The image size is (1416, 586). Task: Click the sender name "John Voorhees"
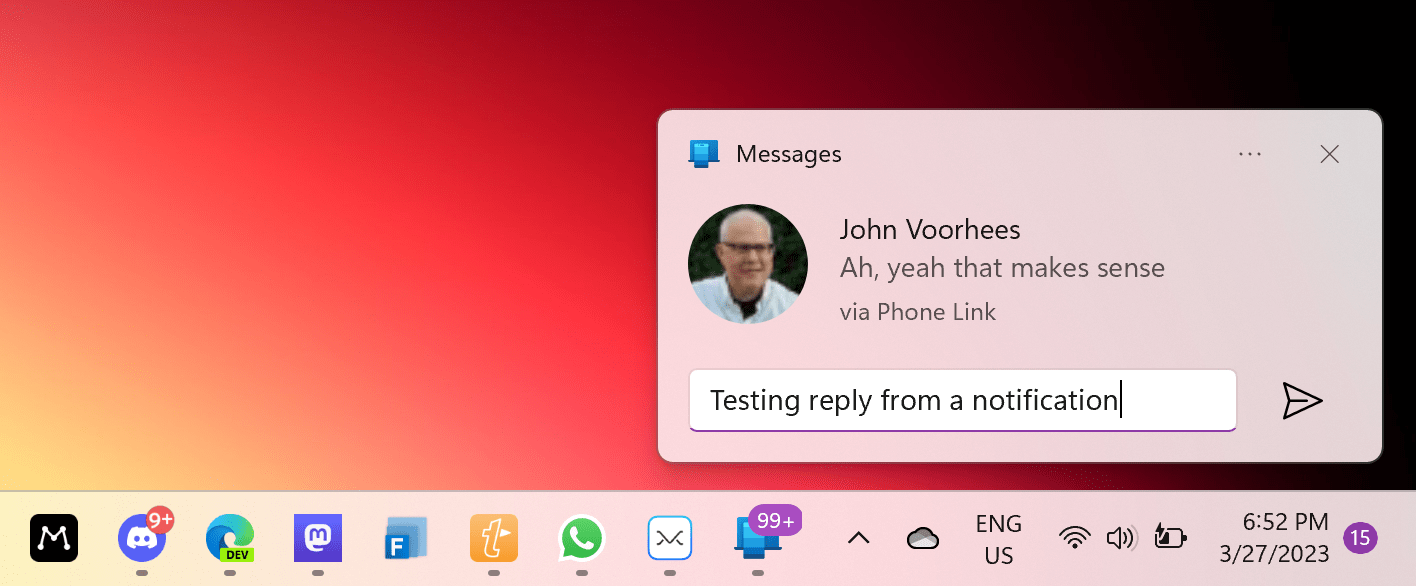coord(930,230)
